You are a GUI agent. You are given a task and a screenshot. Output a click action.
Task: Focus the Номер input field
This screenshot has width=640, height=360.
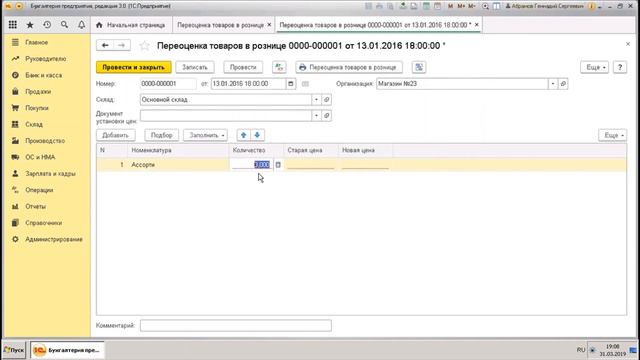pyautogui.click(x=168, y=84)
